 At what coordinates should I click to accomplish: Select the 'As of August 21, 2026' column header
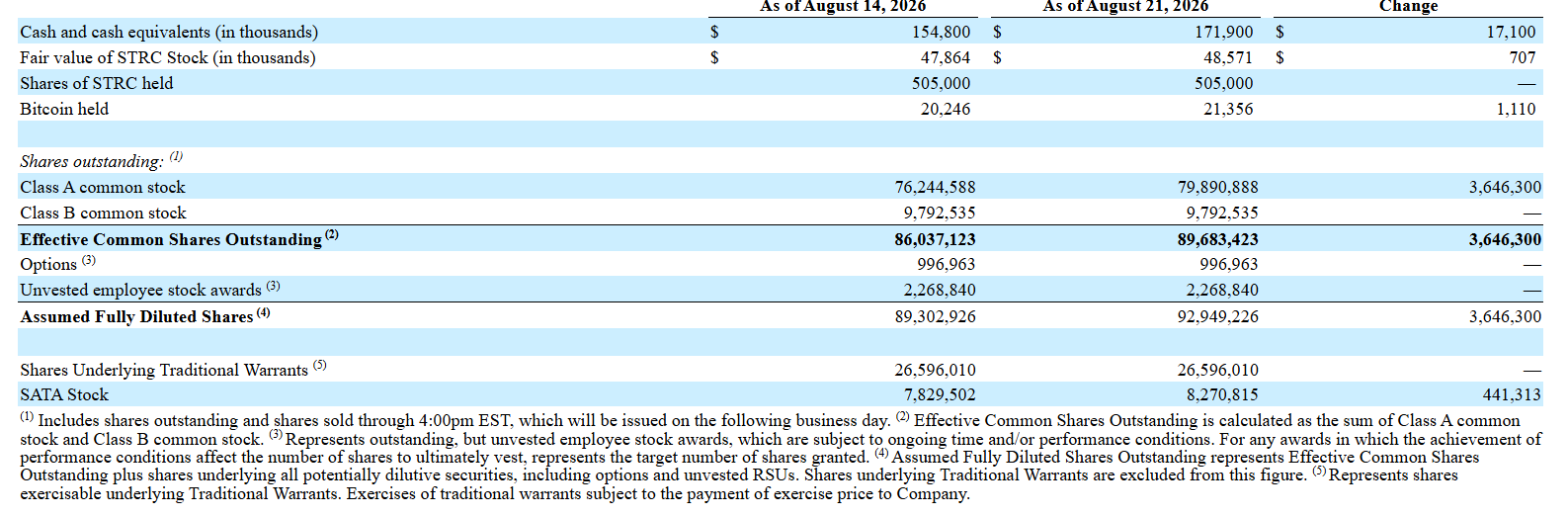1125,6
